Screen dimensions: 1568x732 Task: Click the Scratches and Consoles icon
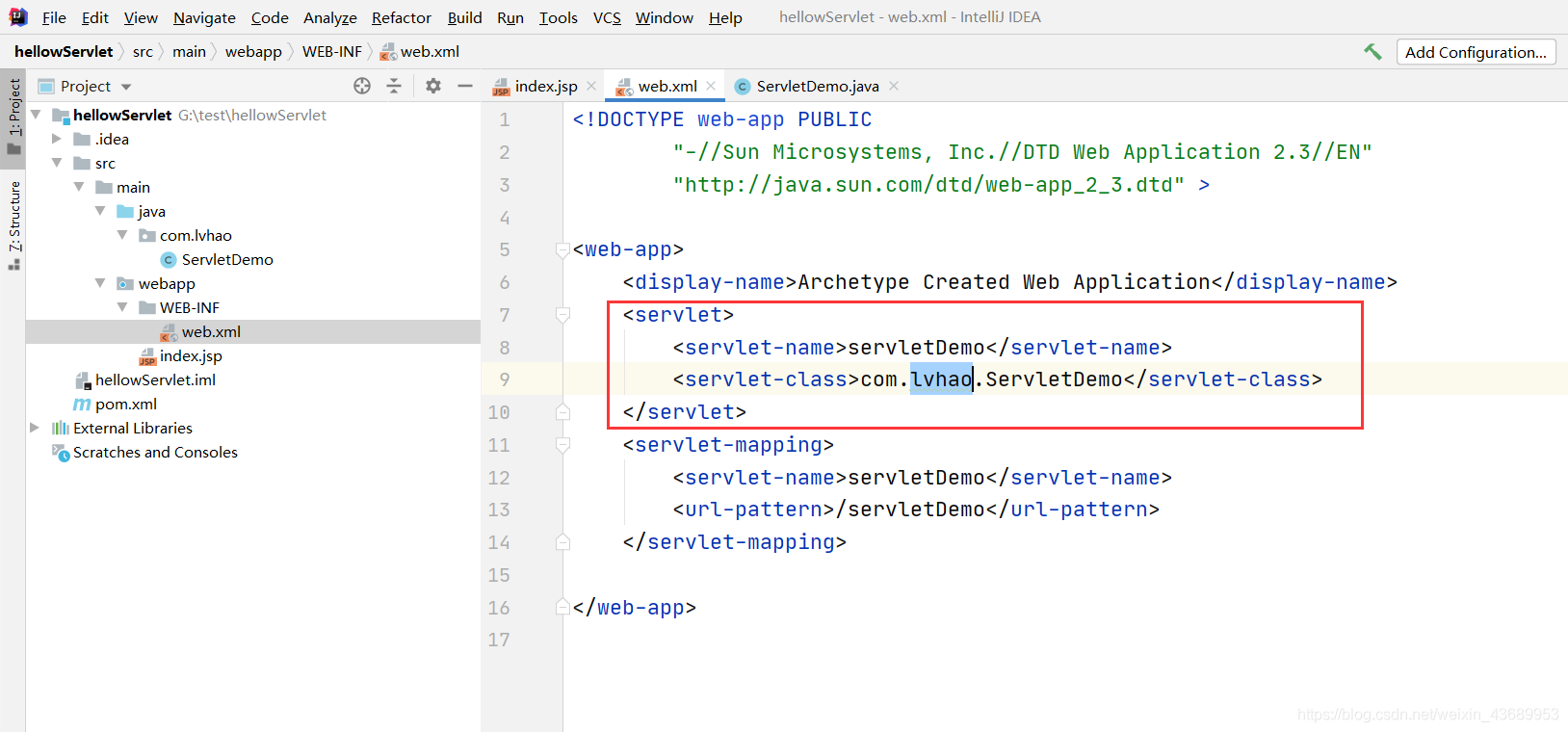click(61, 453)
